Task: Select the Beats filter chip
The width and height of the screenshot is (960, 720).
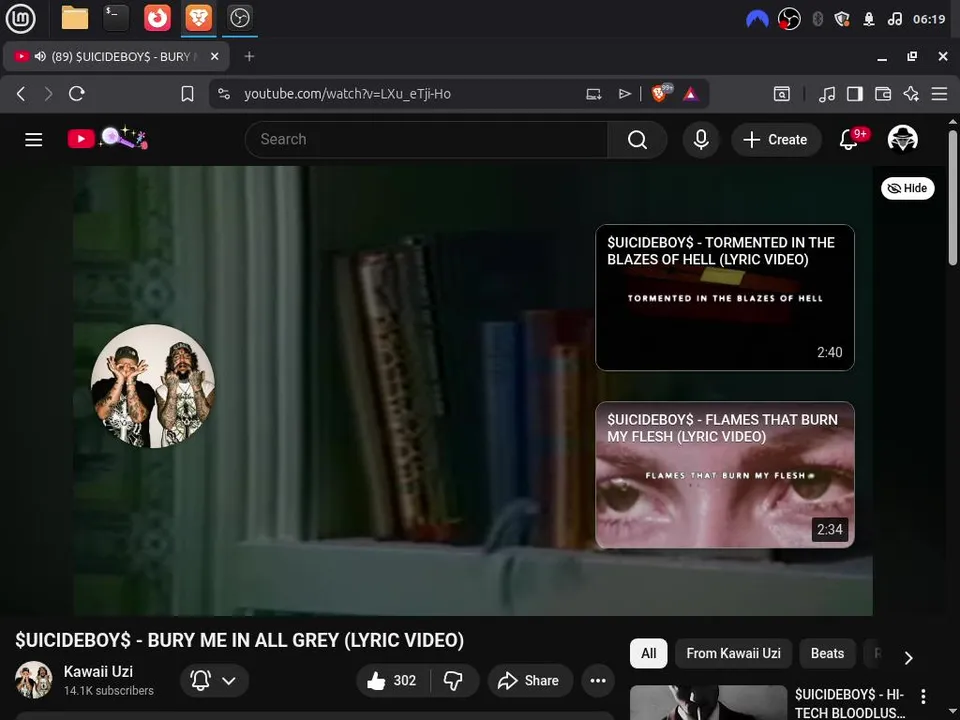Action: pyautogui.click(x=827, y=653)
